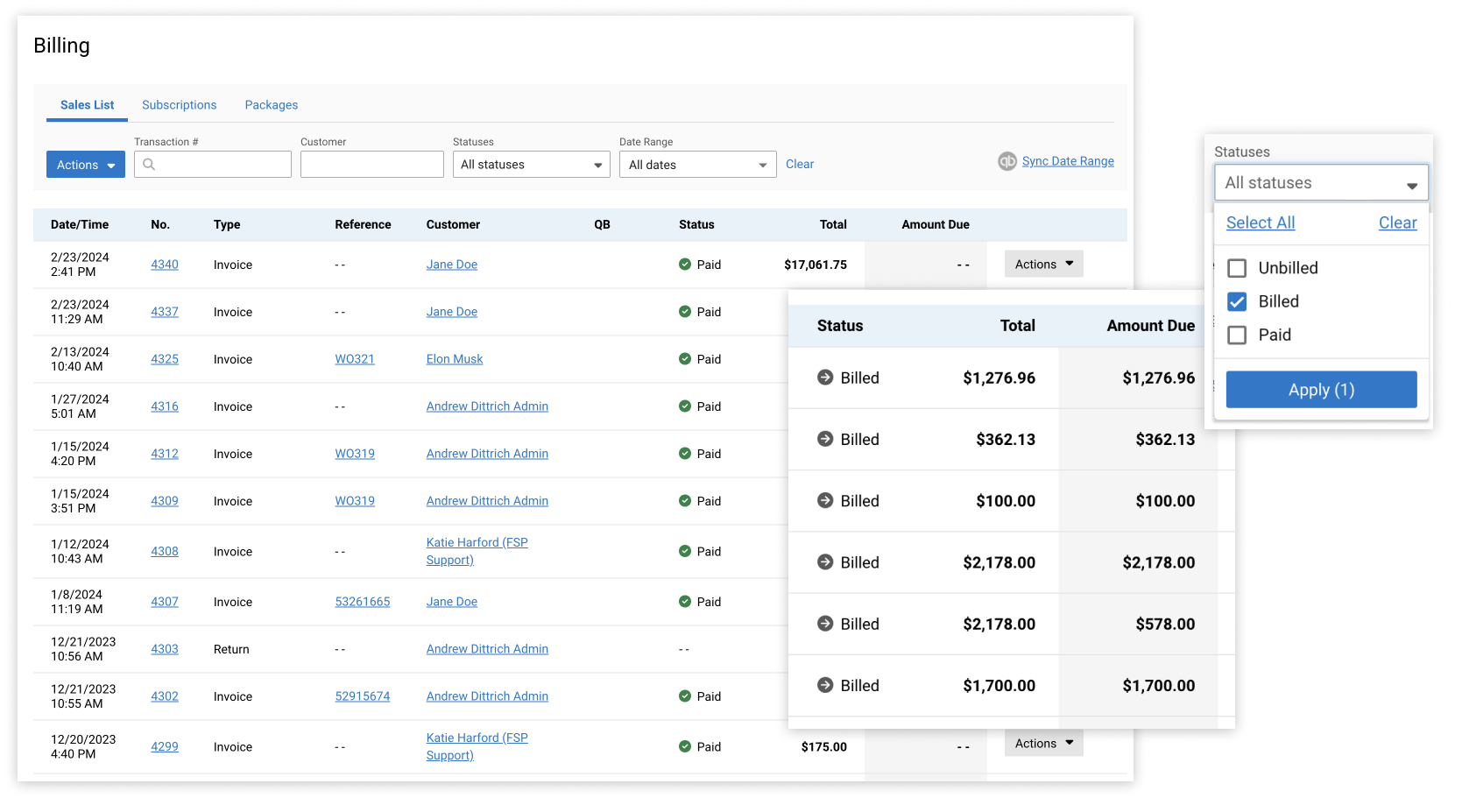The width and height of the screenshot is (1462, 812).
Task: Click the Billed arrow icon for $362.13 row
Action: pos(825,439)
